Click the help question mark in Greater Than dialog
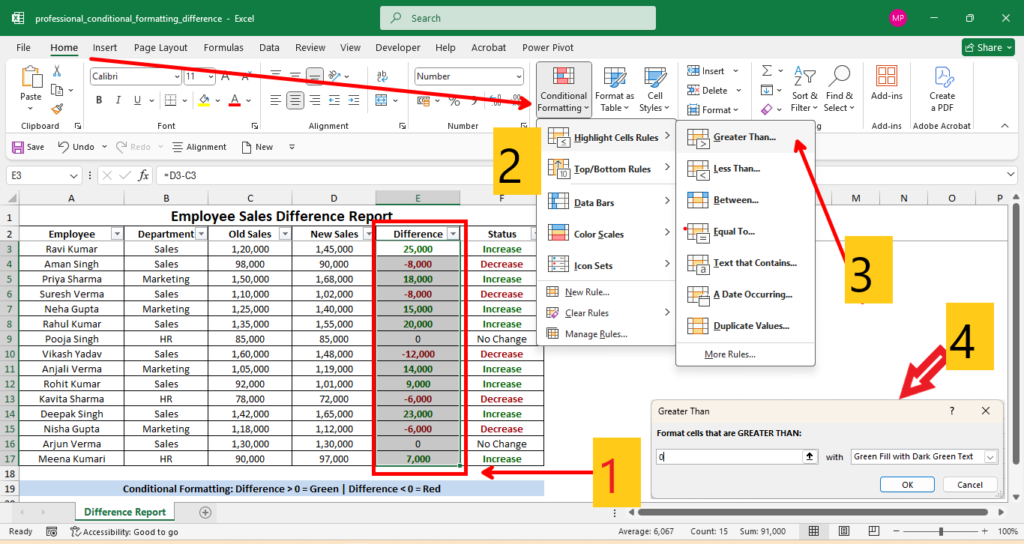 pos(952,411)
